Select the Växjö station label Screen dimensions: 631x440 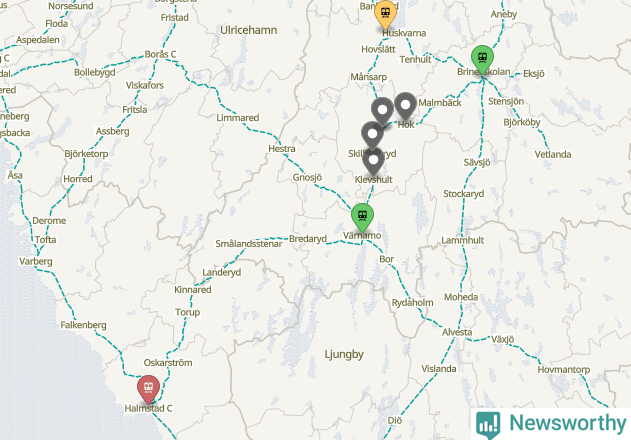tap(502, 339)
